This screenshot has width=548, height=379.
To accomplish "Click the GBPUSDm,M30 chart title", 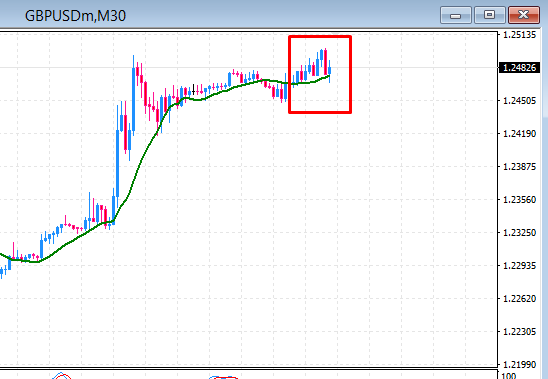I will (75, 16).
